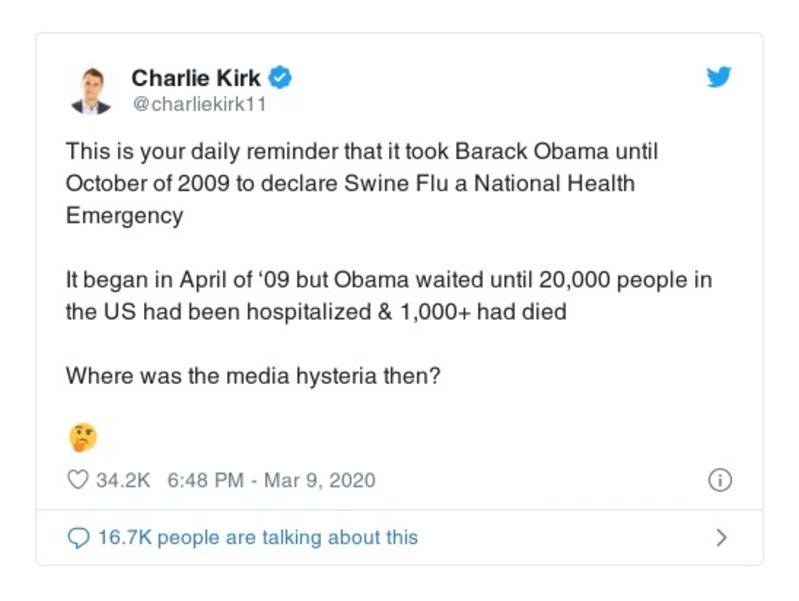Click the blue verified badge
The height and width of the screenshot is (601, 799).
[281, 77]
